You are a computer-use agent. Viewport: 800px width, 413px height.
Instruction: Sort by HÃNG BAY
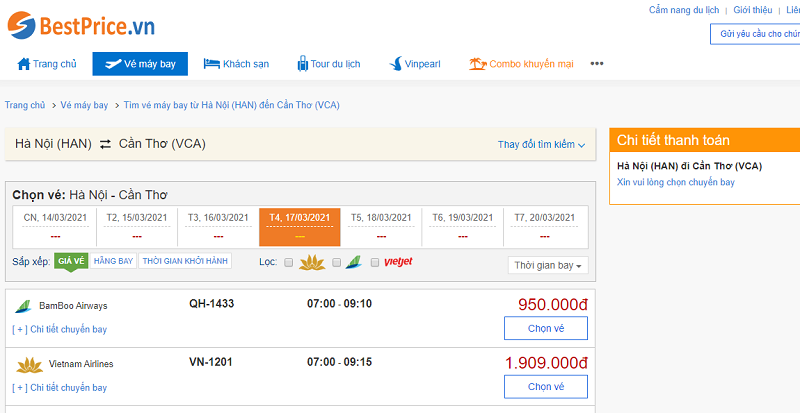point(113,261)
